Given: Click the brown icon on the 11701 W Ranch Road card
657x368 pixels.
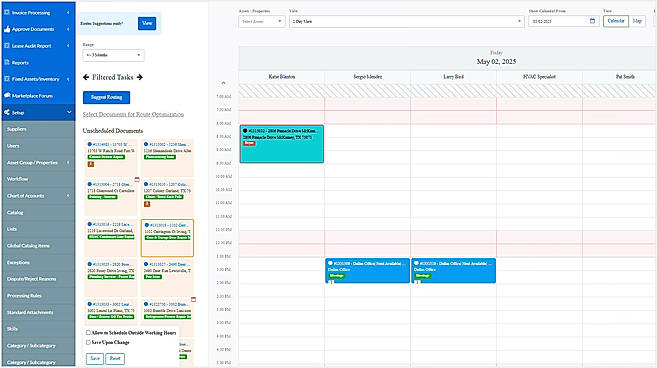Looking at the screenshot, I should pos(91,164).
